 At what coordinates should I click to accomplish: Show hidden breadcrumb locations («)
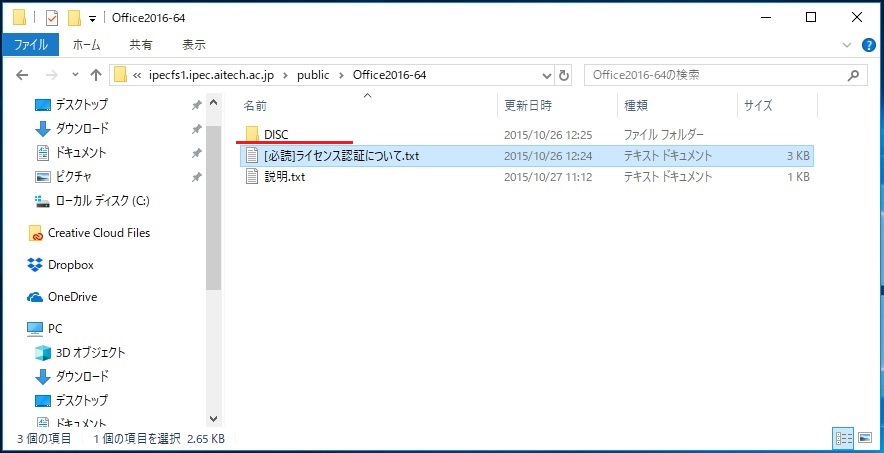pyautogui.click(x=137, y=75)
